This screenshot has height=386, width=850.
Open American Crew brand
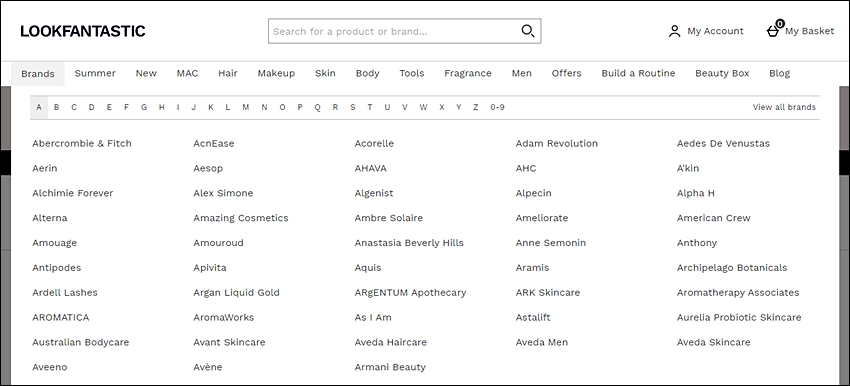point(713,218)
